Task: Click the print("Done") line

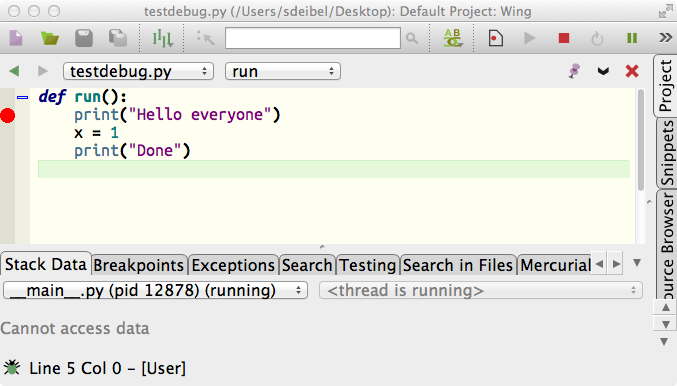Action: pos(132,151)
